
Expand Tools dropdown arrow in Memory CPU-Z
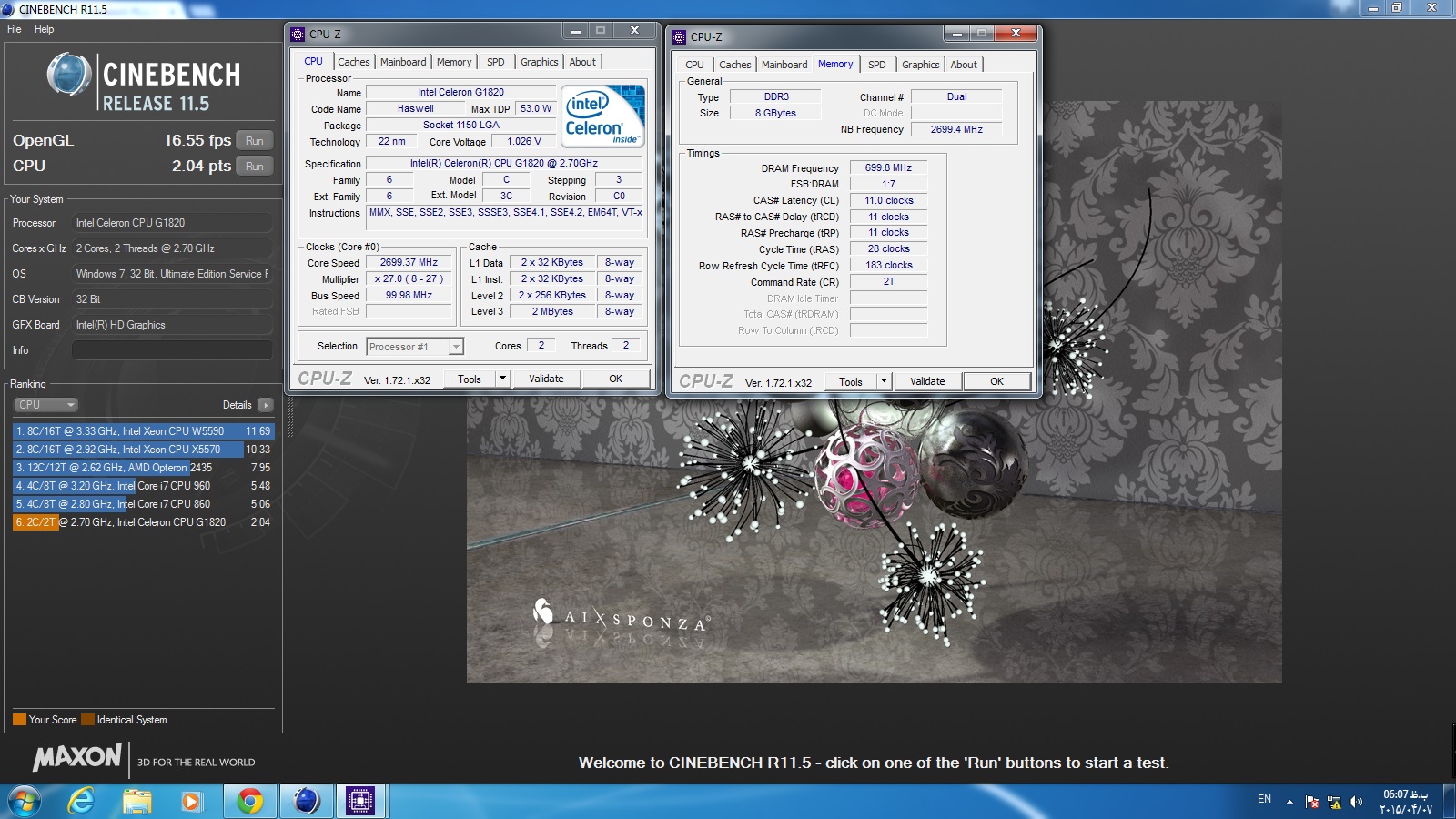884,381
